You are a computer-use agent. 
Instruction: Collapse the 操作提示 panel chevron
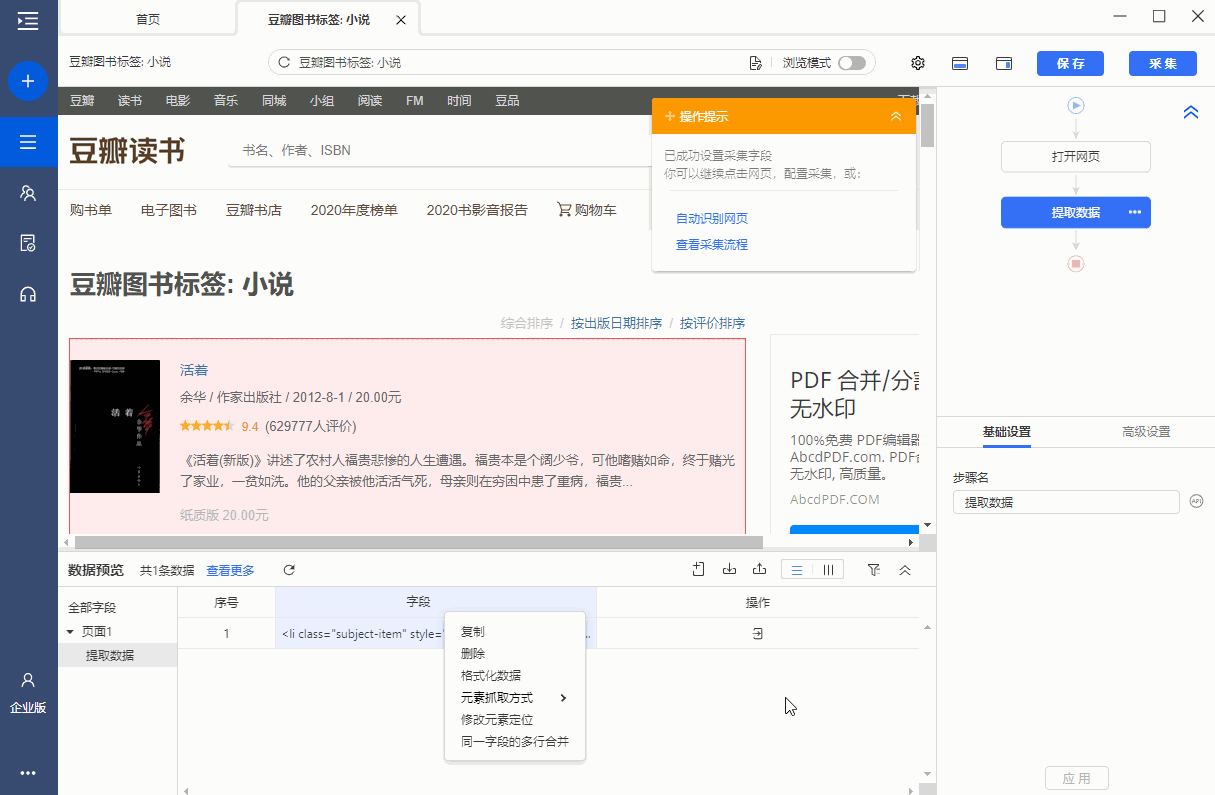click(896, 116)
